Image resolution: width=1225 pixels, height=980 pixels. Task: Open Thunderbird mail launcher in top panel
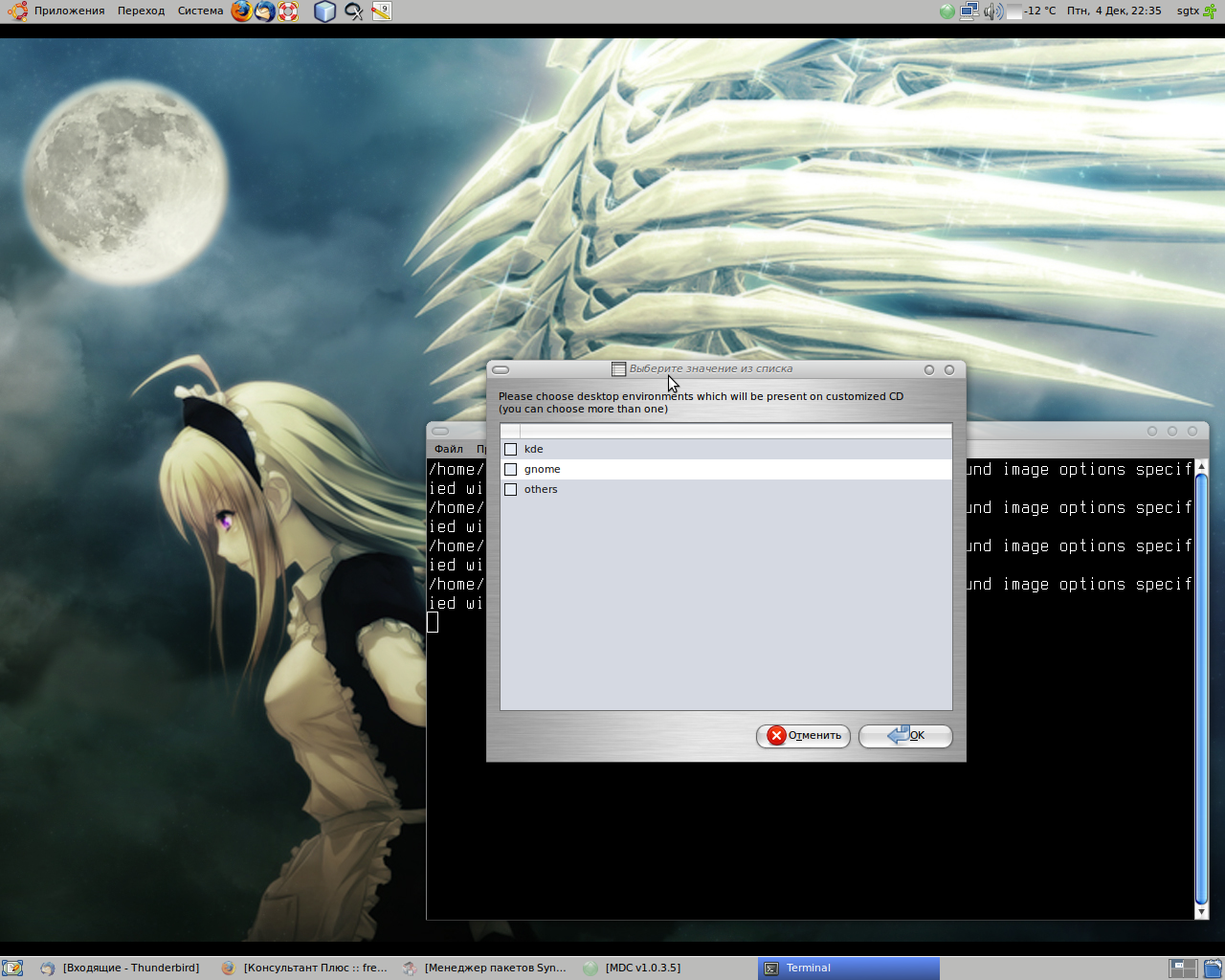(265, 11)
